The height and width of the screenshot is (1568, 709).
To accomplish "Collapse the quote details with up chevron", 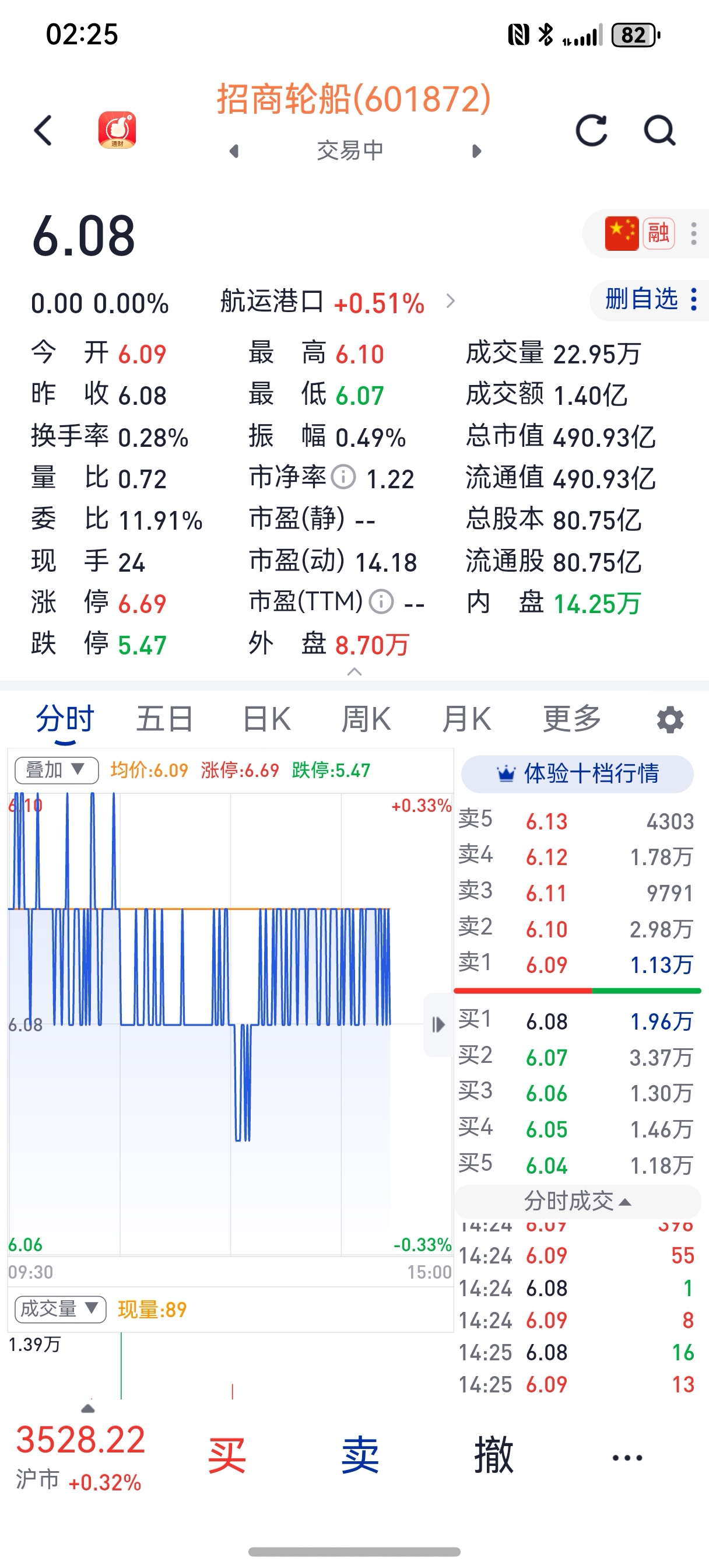I will pos(354,672).
